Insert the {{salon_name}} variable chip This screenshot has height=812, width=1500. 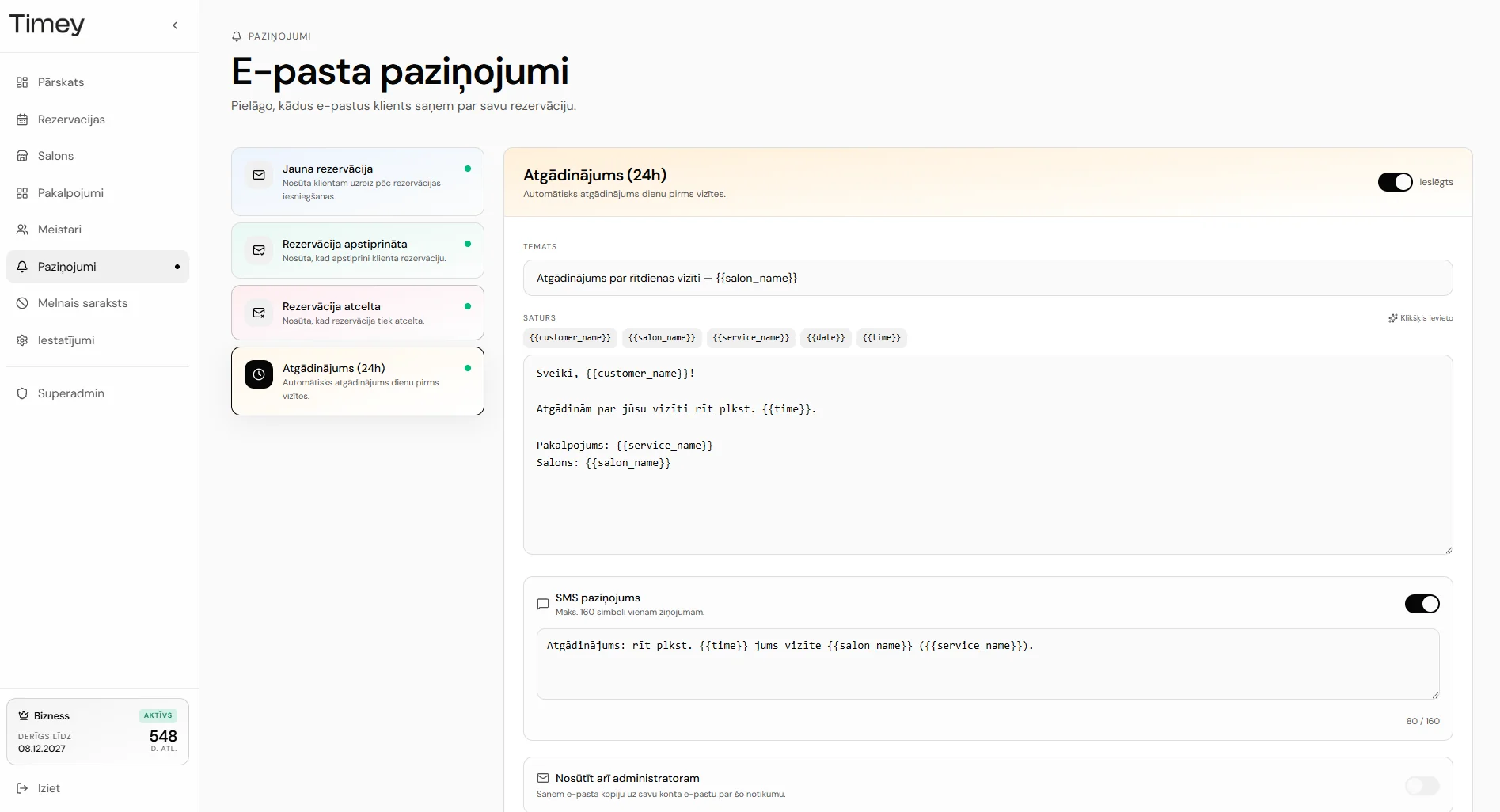point(662,338)
